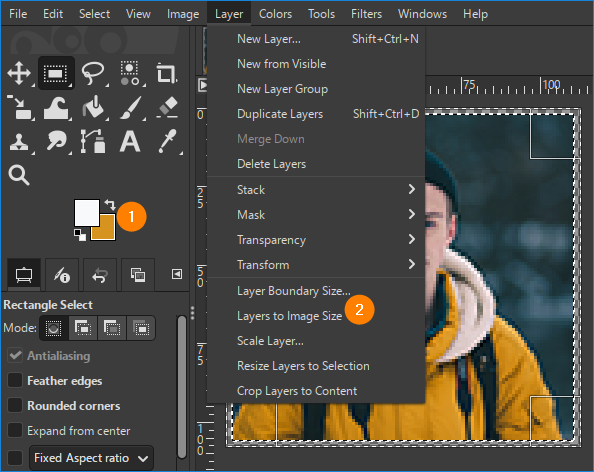This screenshot has width=594, height=472.
Task: Reset colors to default black and white
Action: pyautogui.click(x=80, y=235)
